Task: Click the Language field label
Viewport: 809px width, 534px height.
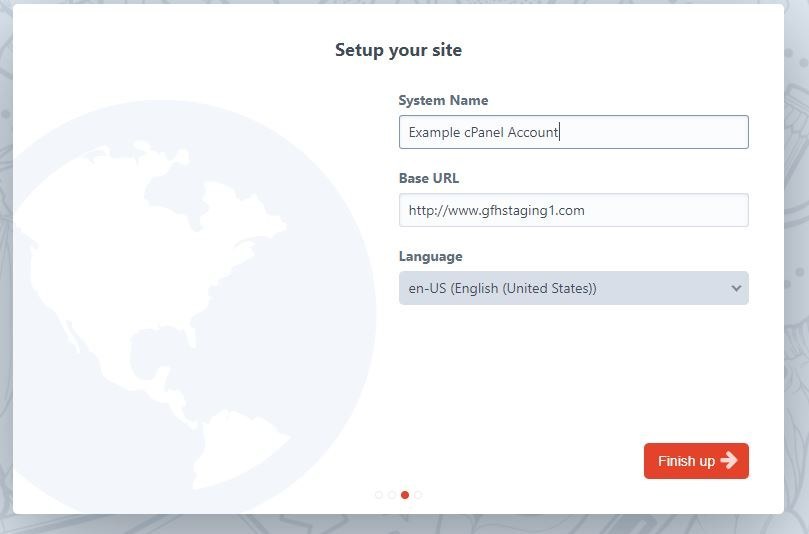Action: point(431,256)
